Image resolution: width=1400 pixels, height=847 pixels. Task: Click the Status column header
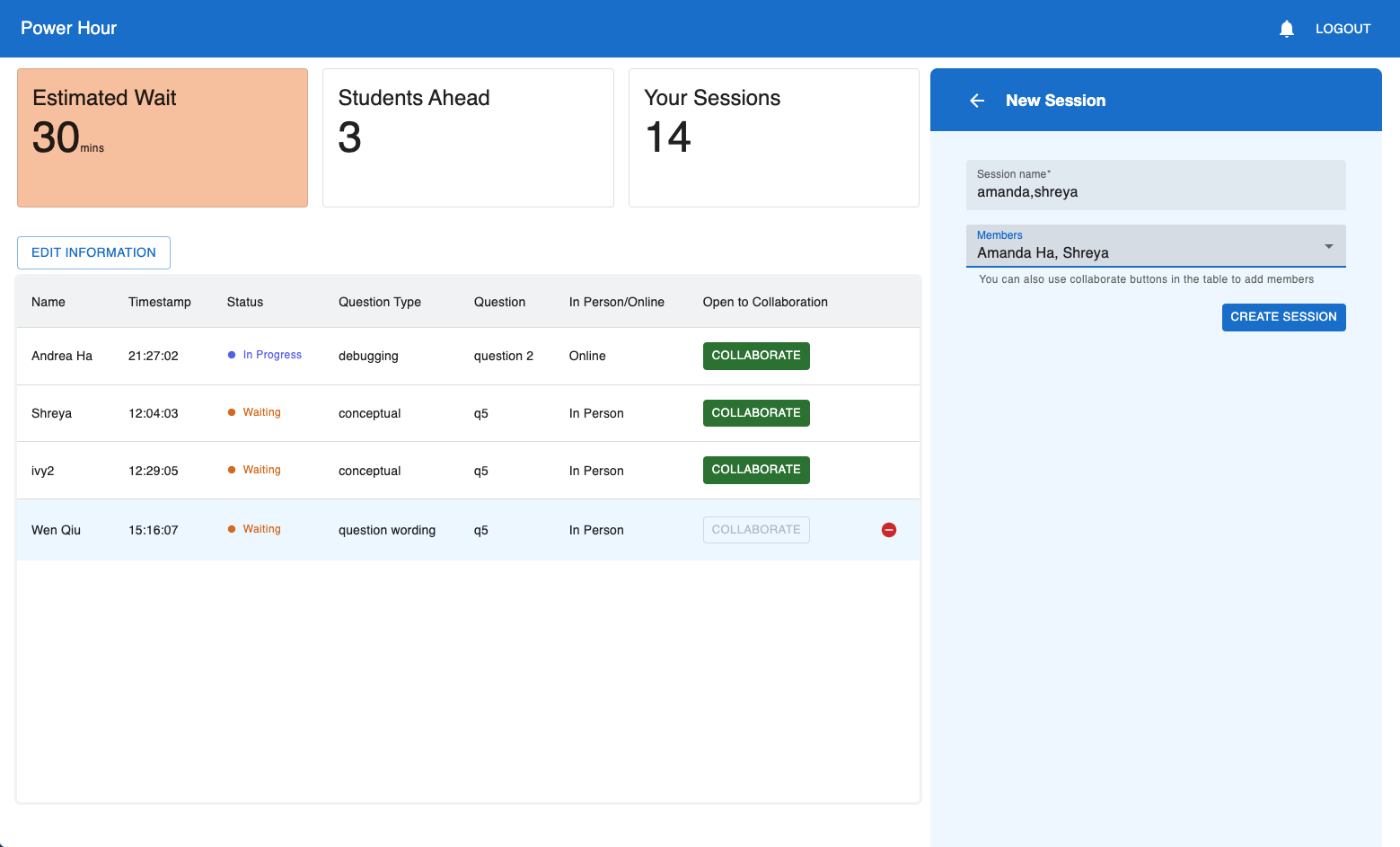click(x=245, y=302)
